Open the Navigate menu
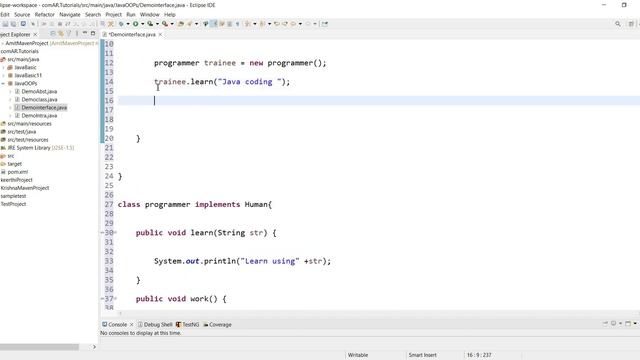This screenshot has height=360, width=640. coord(70,14)
